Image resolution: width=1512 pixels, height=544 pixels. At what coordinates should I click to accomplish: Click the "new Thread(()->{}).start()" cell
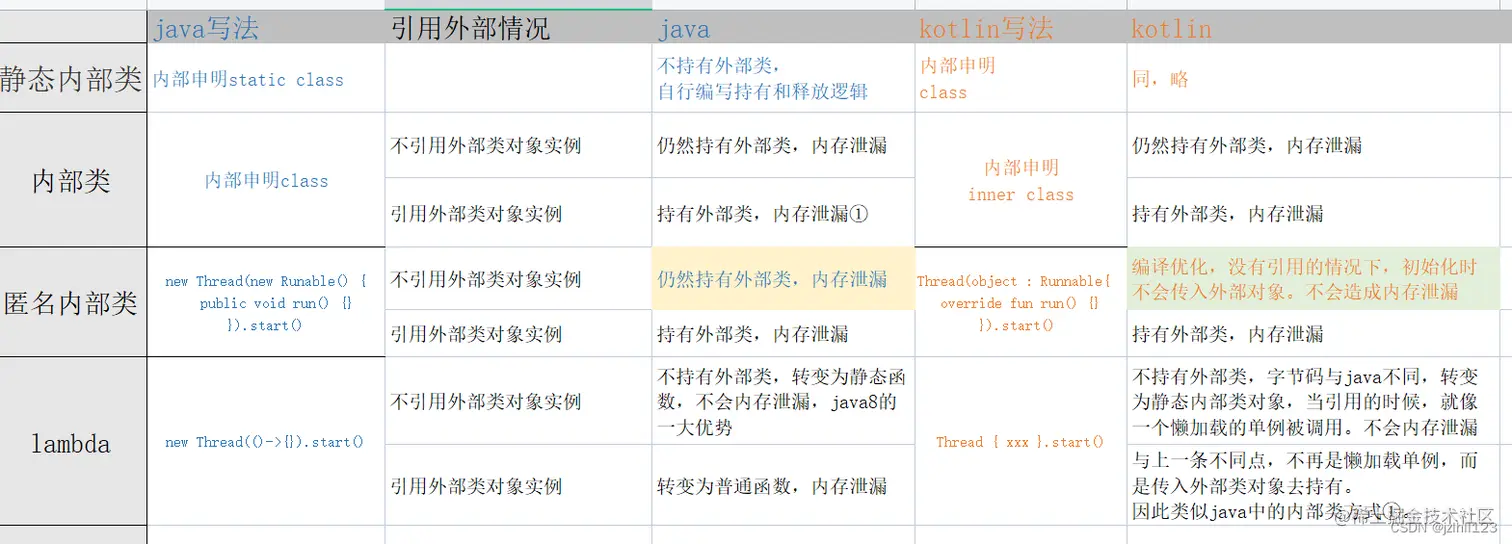point(265,441)
